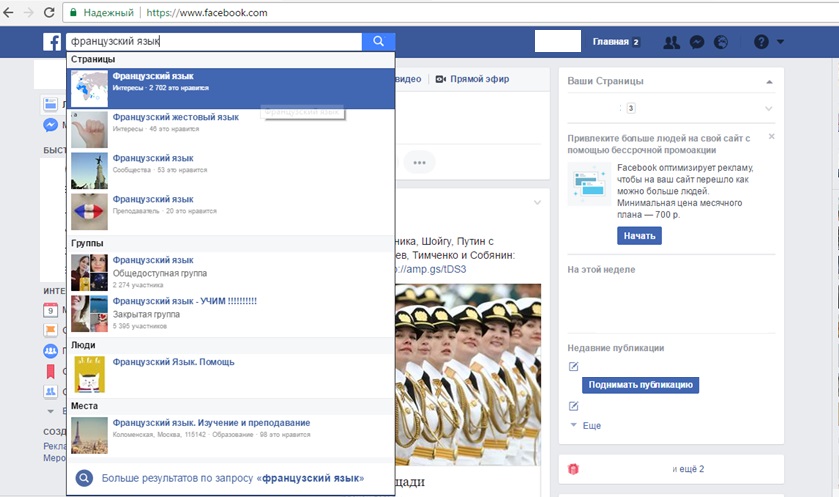The image size is (839, 497).
Task: Click the Ваши Страницы heading
Action: click(605, 81)
